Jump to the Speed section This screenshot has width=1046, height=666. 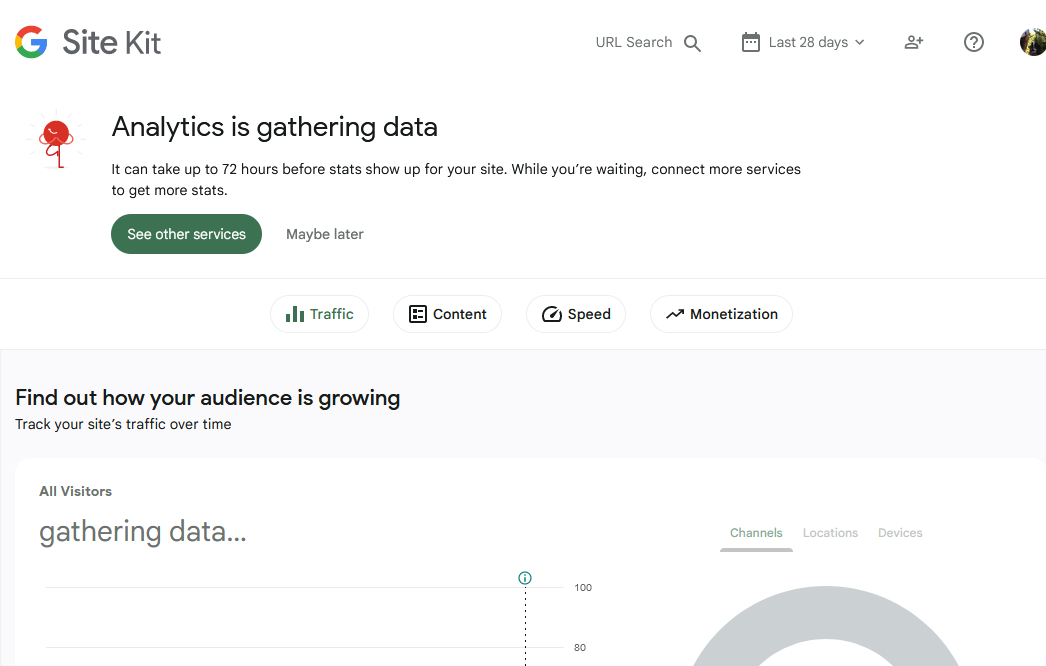tap(576, 314)
